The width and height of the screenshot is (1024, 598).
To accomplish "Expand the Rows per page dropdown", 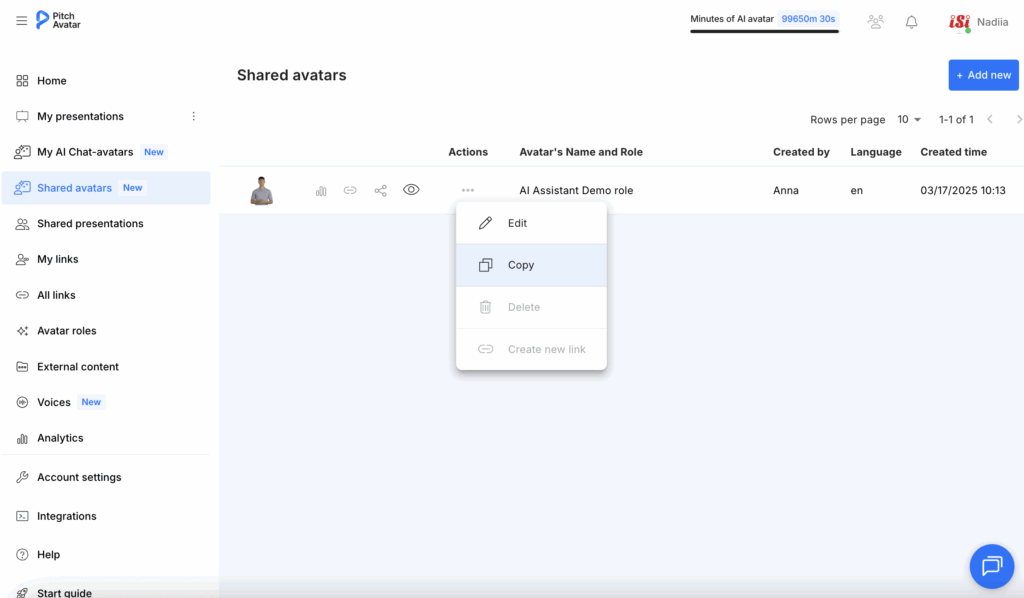I will click(x=909, y=120).
